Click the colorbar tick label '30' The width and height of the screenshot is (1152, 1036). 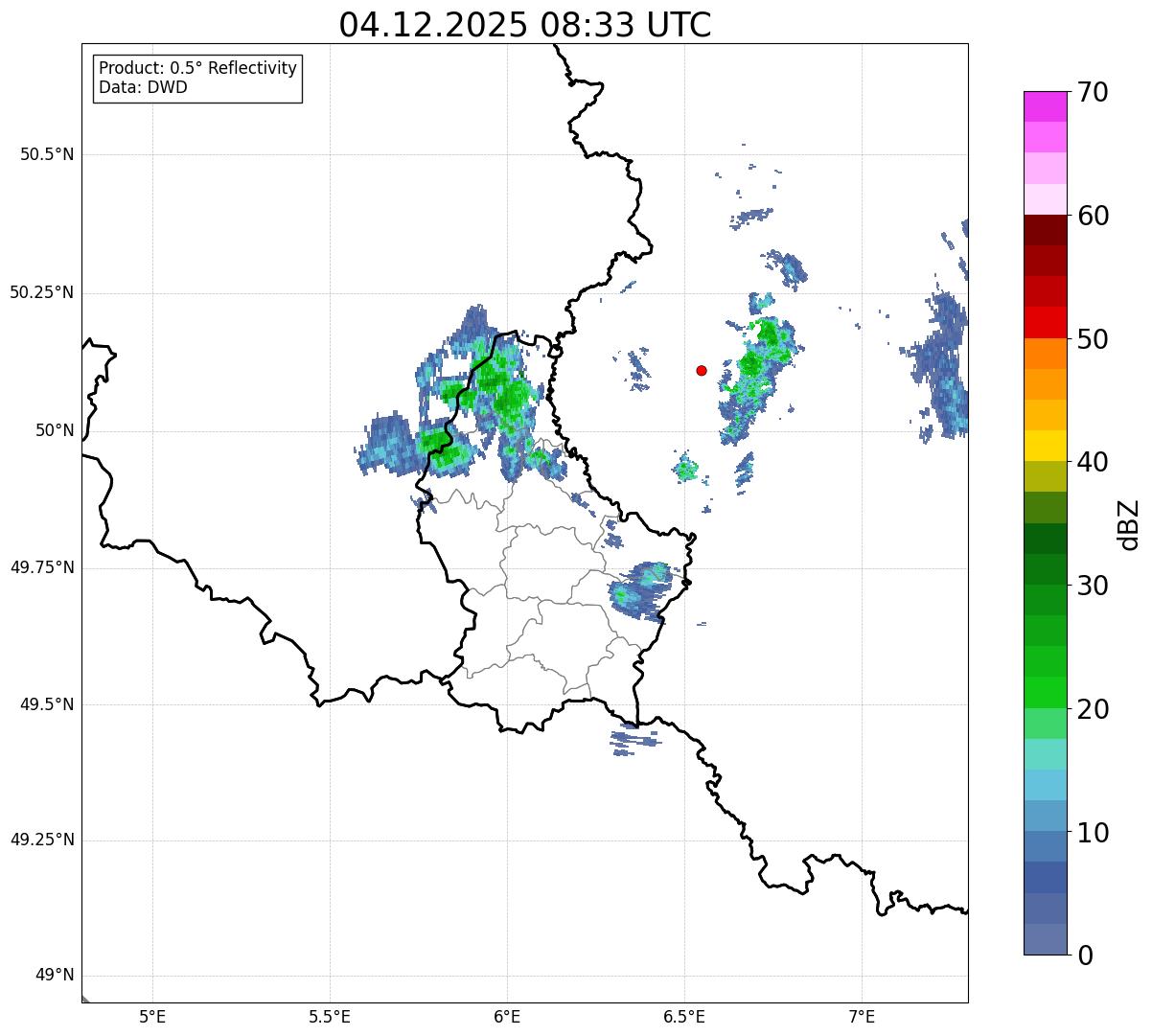coord(1092,586)
